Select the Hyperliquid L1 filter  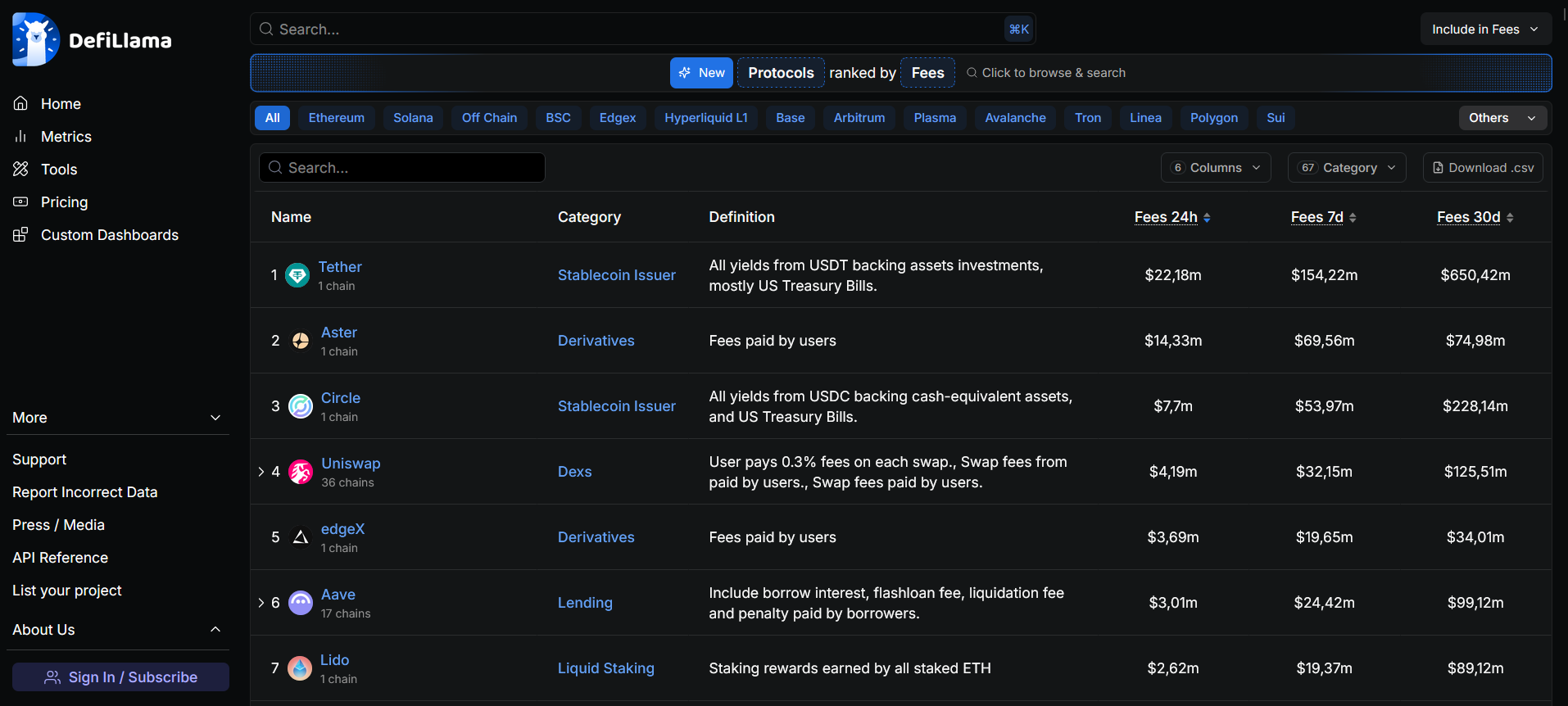pos(706,118)
